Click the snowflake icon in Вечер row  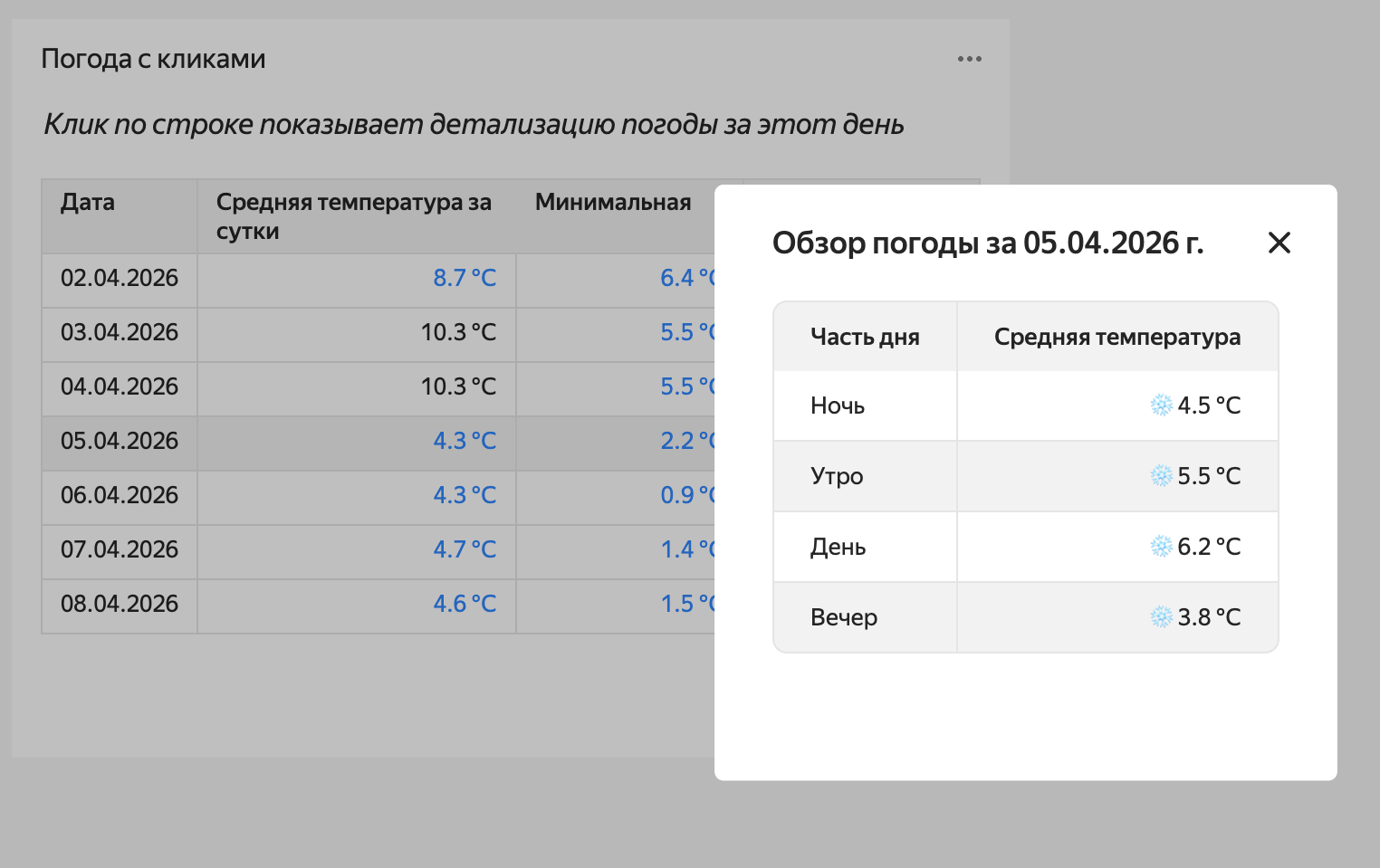[1161, 617]
